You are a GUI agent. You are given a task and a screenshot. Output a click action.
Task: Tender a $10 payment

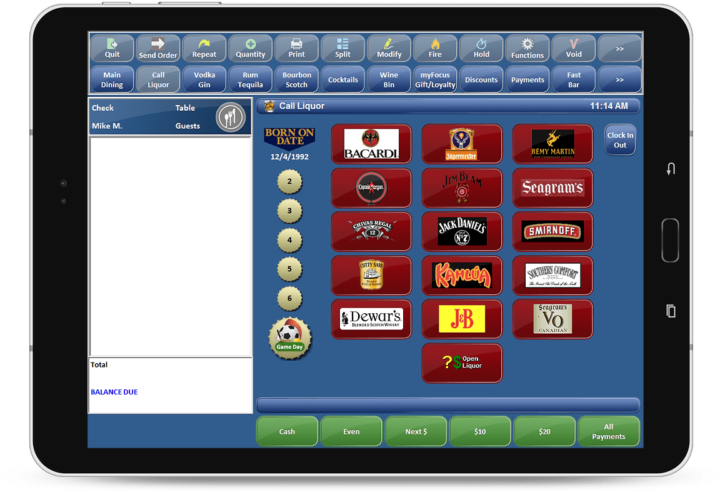pyautogui.click(x=480, y=431)
